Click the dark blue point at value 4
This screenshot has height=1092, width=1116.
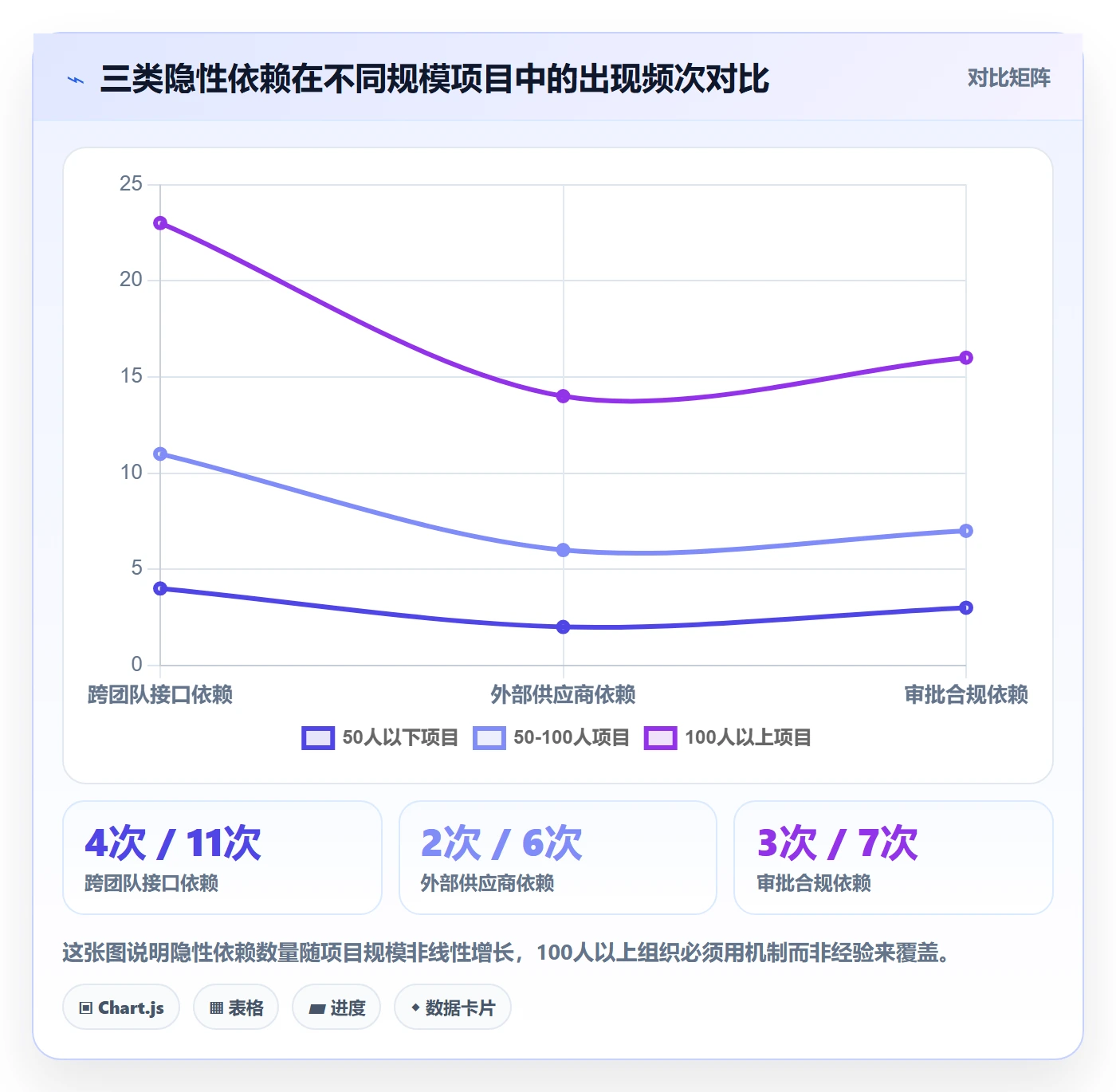pos(160,588)
